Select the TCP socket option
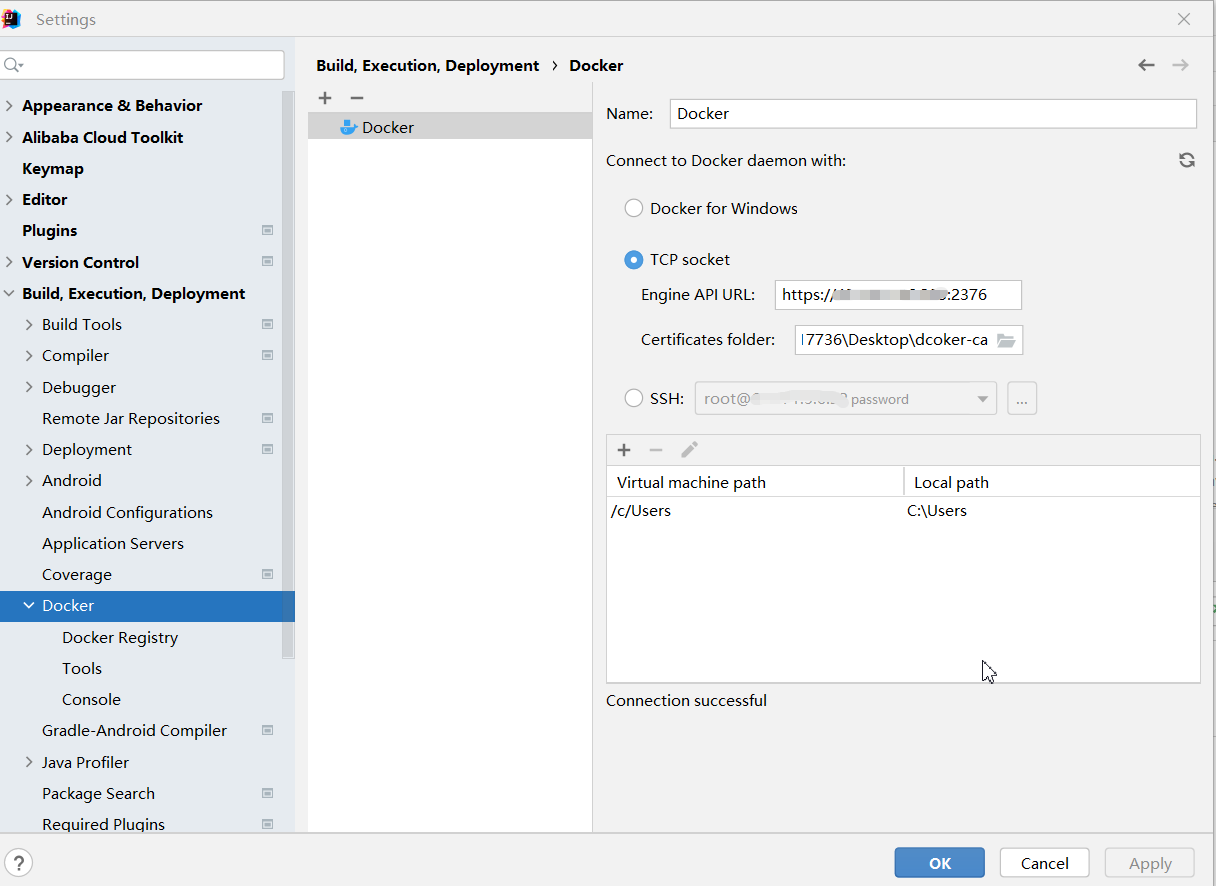Screen dimensions: 1216x886 coord(633,259)
